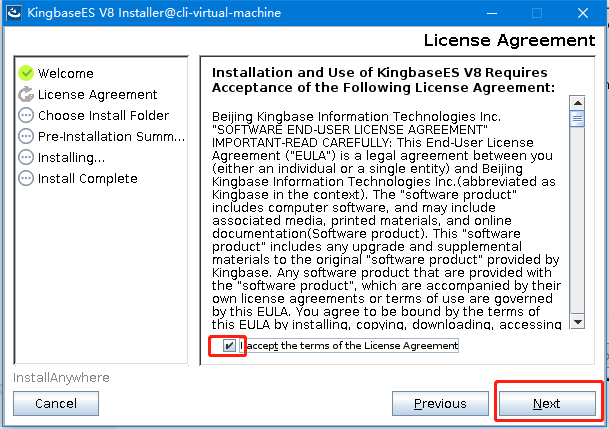
Task: Click the 'SOFTWARE END-USER LICENSE AGREEMENT' line
Action: (x=350, y=129)
